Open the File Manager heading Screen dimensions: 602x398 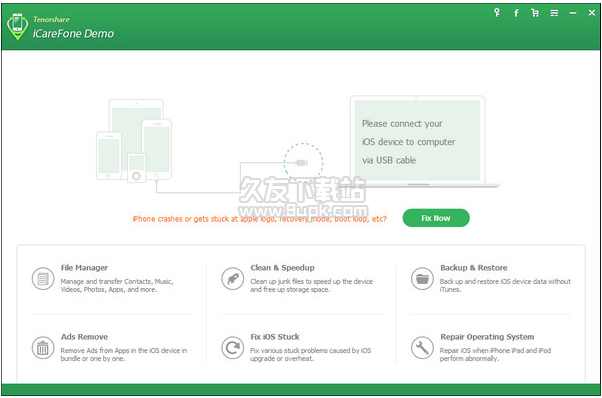(x=84, y=268)
